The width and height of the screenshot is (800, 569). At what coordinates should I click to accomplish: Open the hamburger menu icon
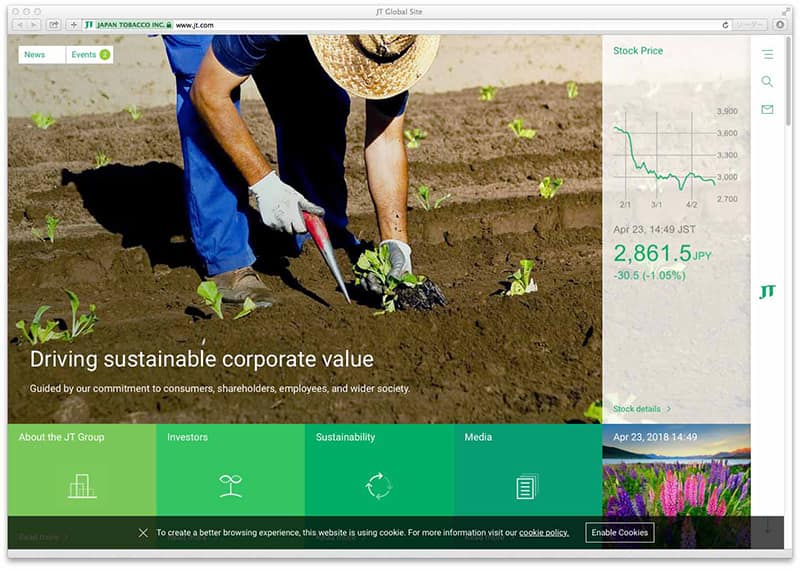point(767,54)
